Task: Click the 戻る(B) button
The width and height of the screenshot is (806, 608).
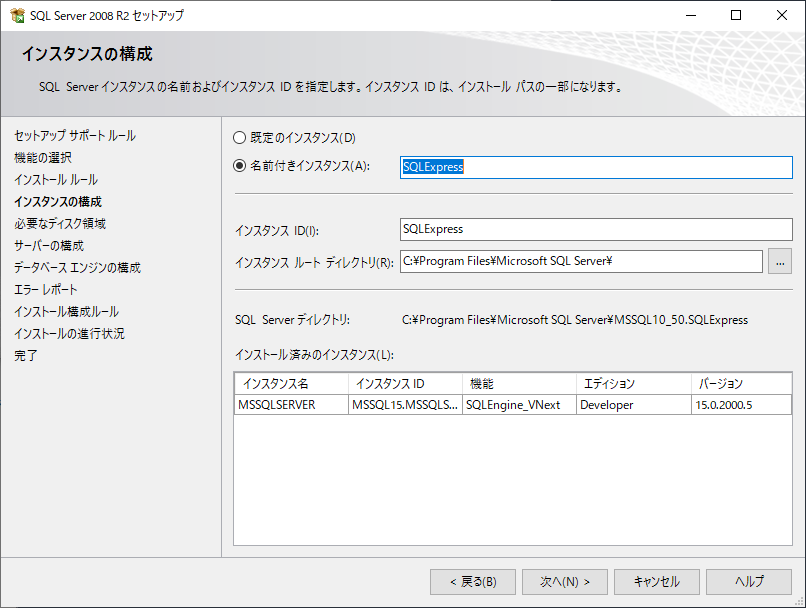Action: pos(472,582)
